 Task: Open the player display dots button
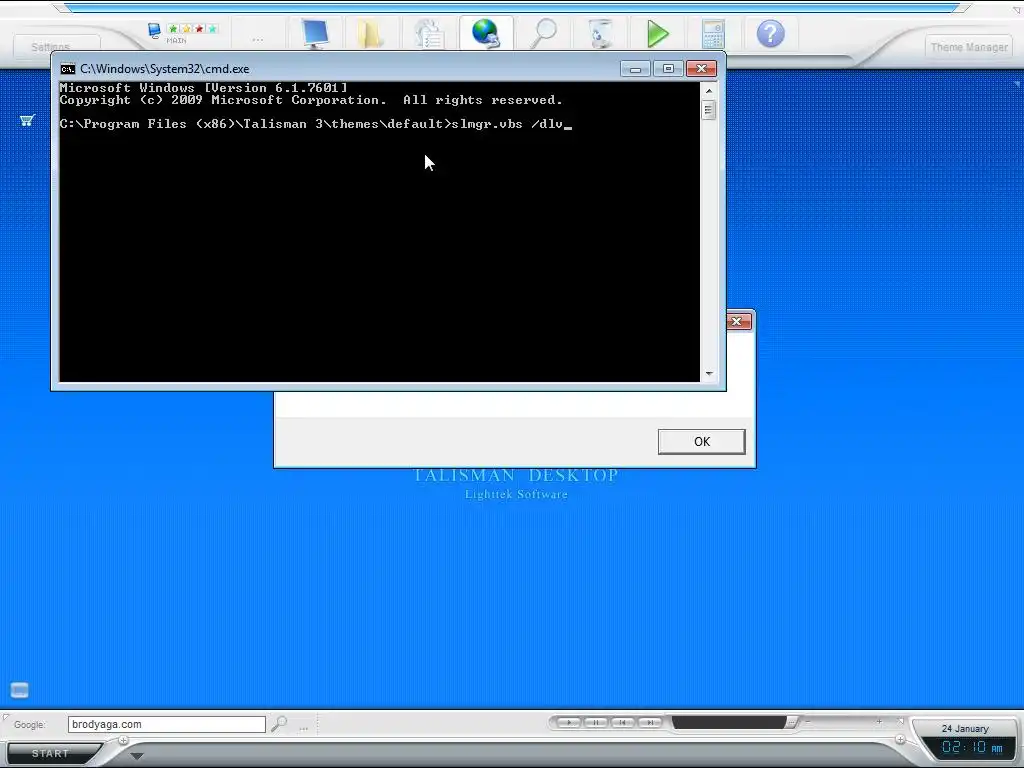pos(792,722)
